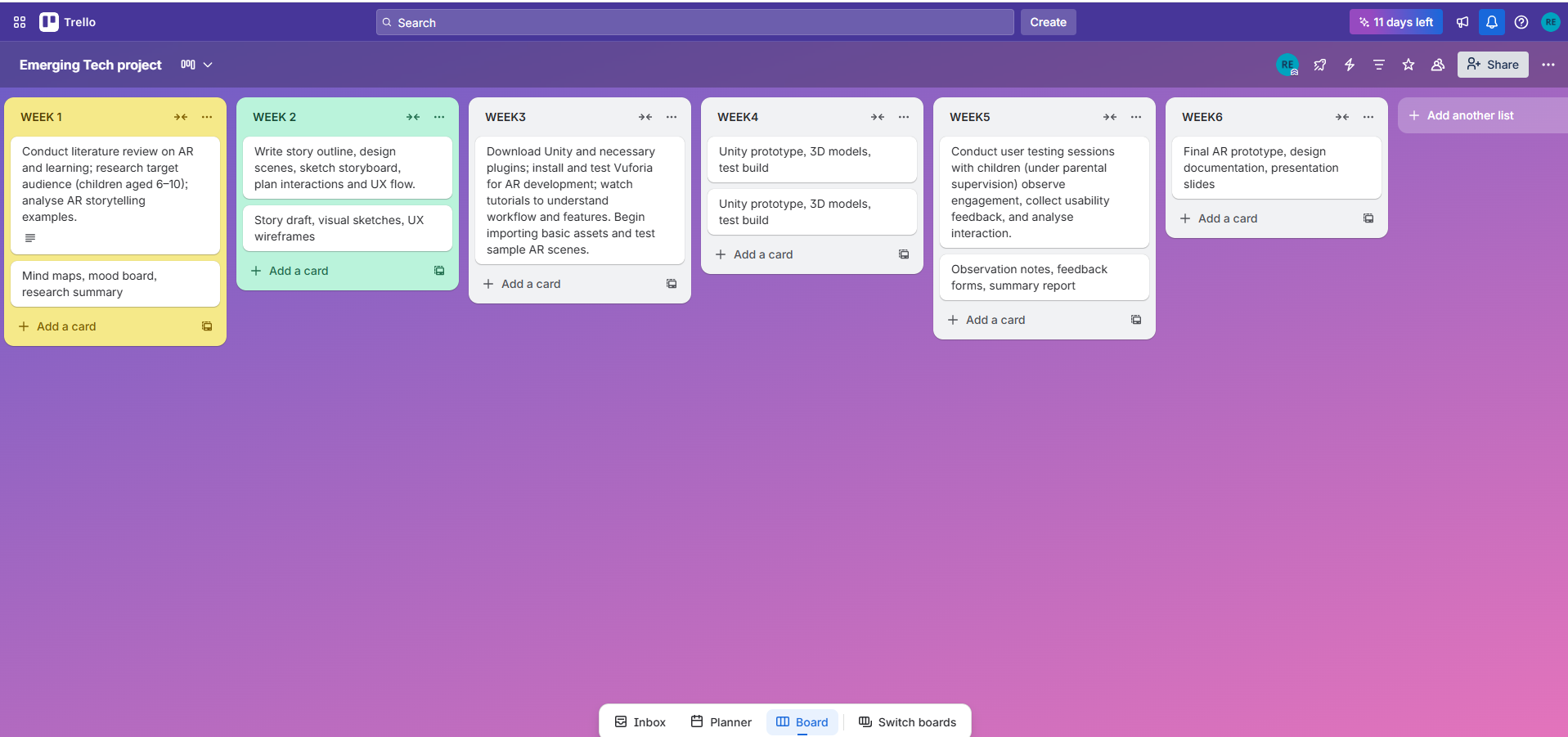
Task: Open the app switcher grid icon
Action: point(20,22)
